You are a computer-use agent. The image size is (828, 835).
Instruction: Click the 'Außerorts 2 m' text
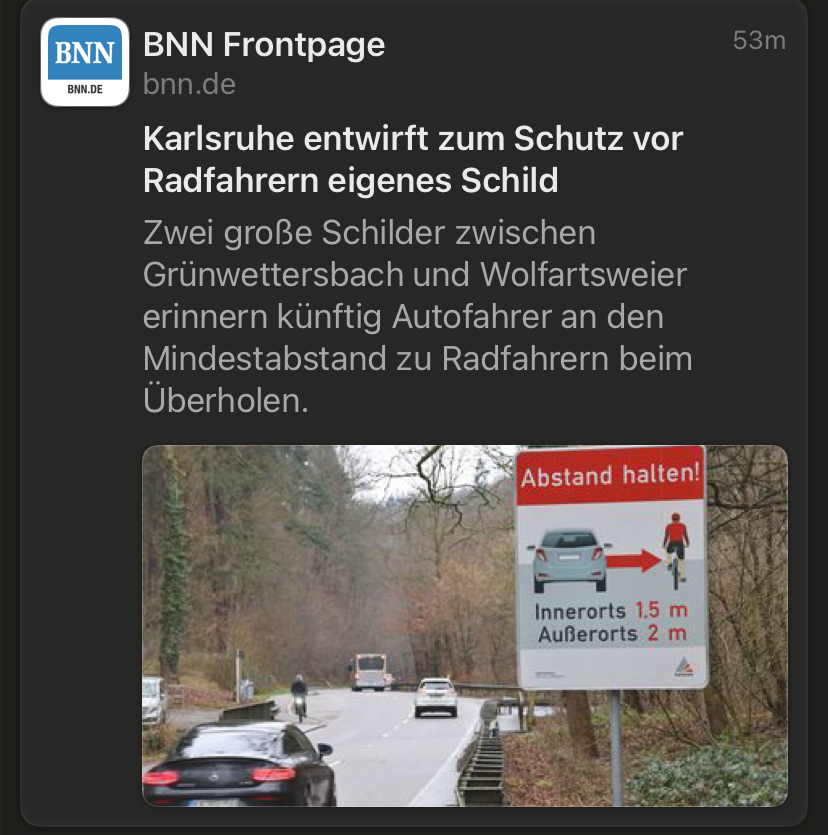tap(612, 634)
